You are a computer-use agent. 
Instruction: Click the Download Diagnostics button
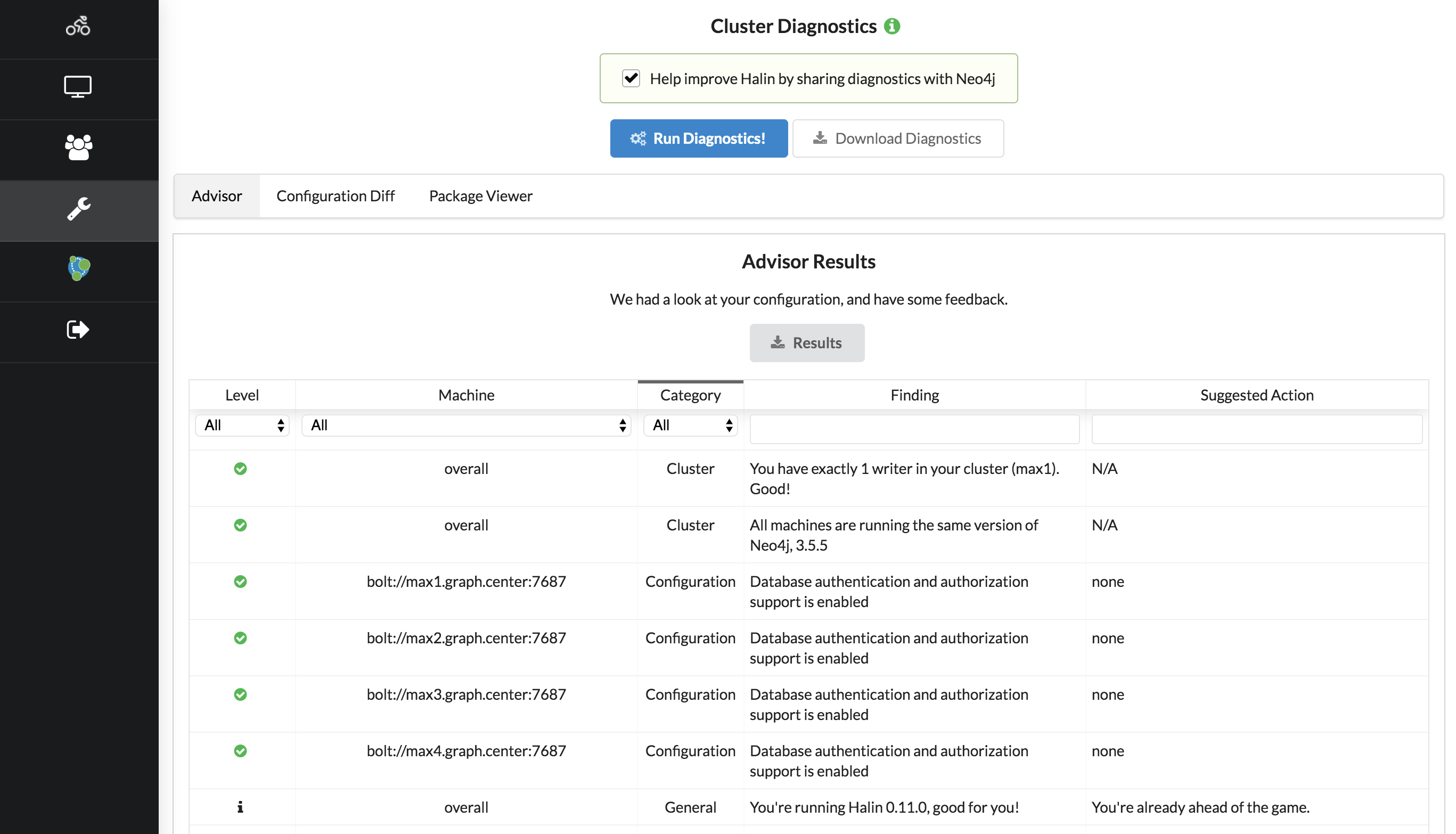(897, 138)
